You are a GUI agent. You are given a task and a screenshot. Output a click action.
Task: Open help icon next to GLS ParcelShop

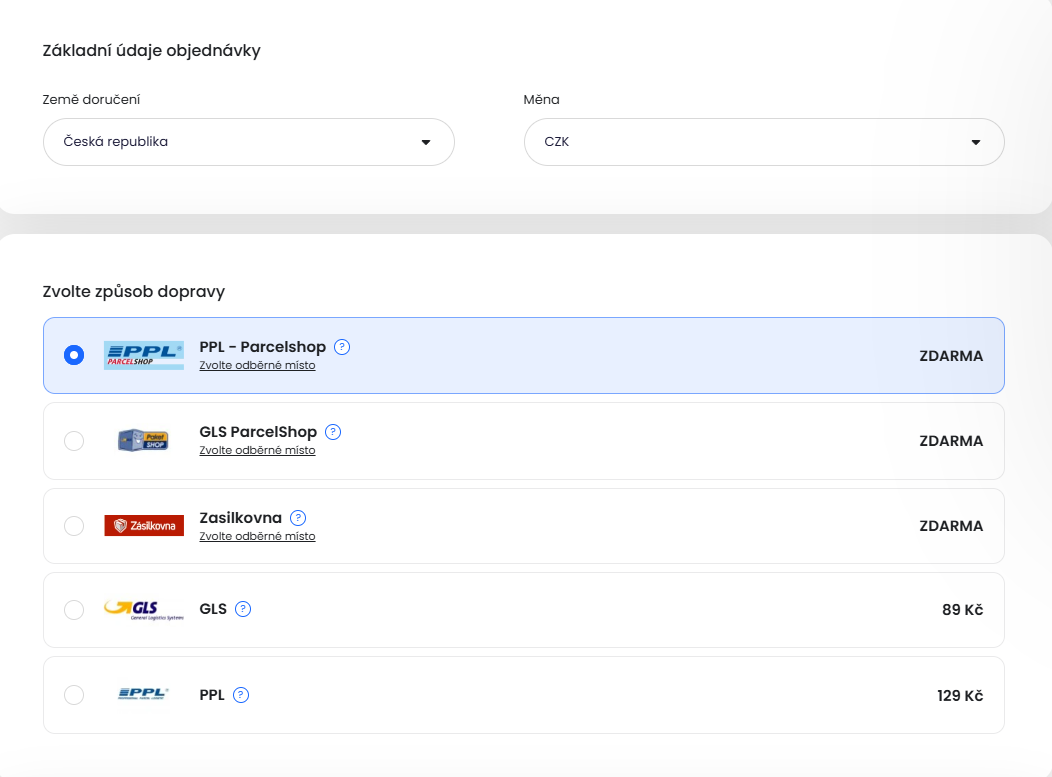tap(333, 432)
